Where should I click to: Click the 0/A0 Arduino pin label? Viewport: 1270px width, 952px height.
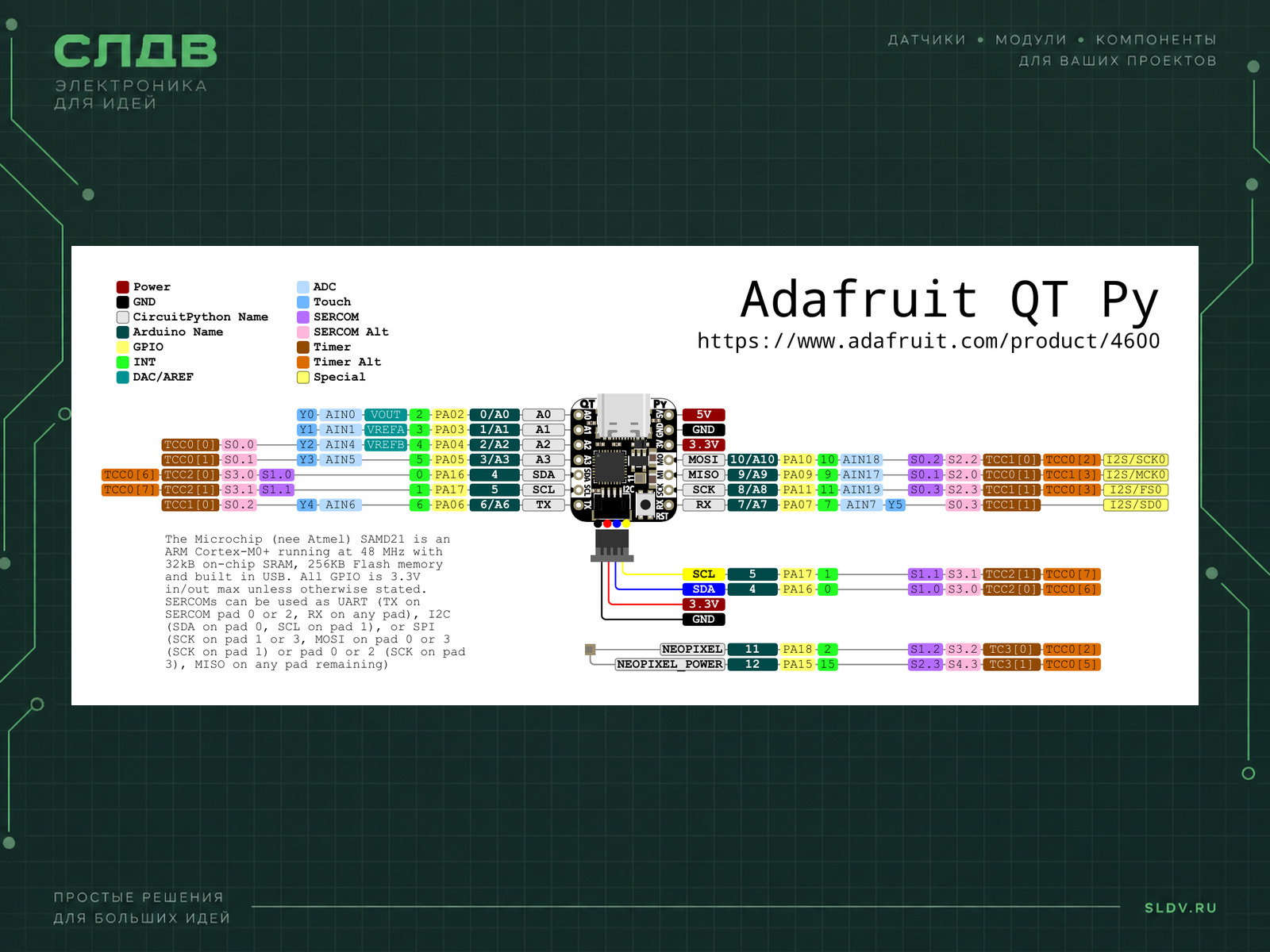point(495,415)
